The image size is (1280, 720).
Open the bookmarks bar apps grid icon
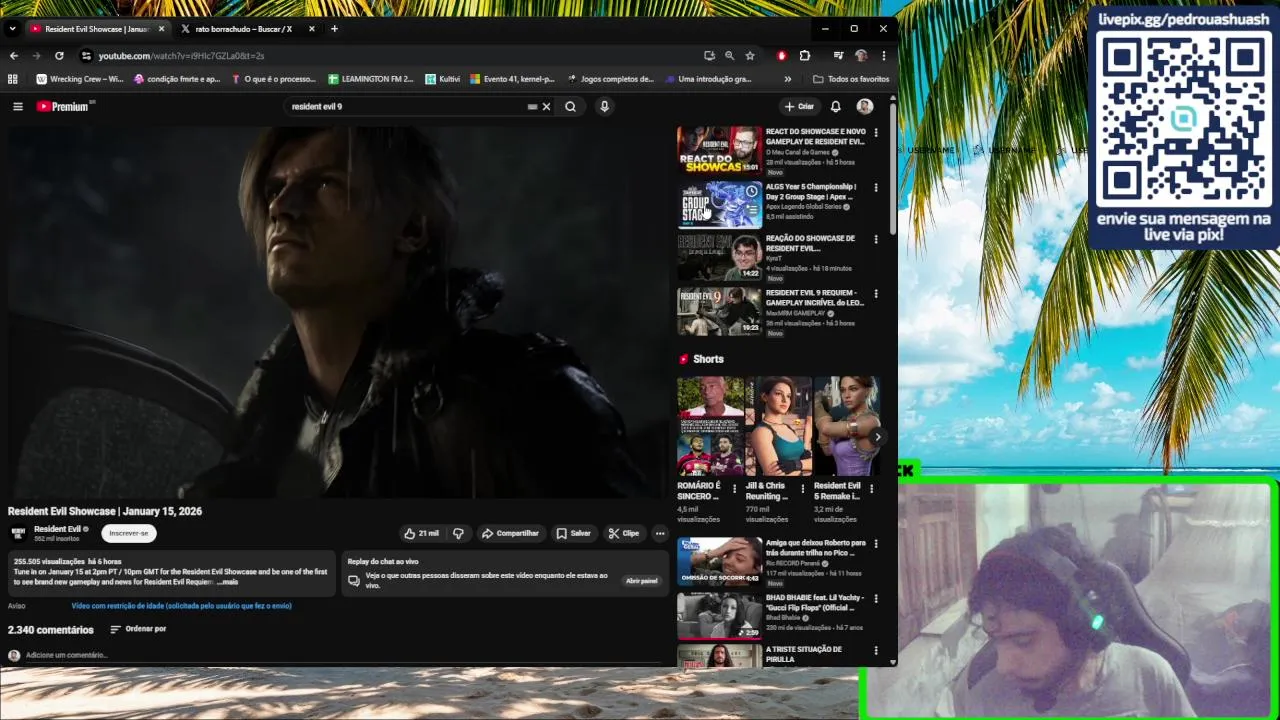coord(13,79)
